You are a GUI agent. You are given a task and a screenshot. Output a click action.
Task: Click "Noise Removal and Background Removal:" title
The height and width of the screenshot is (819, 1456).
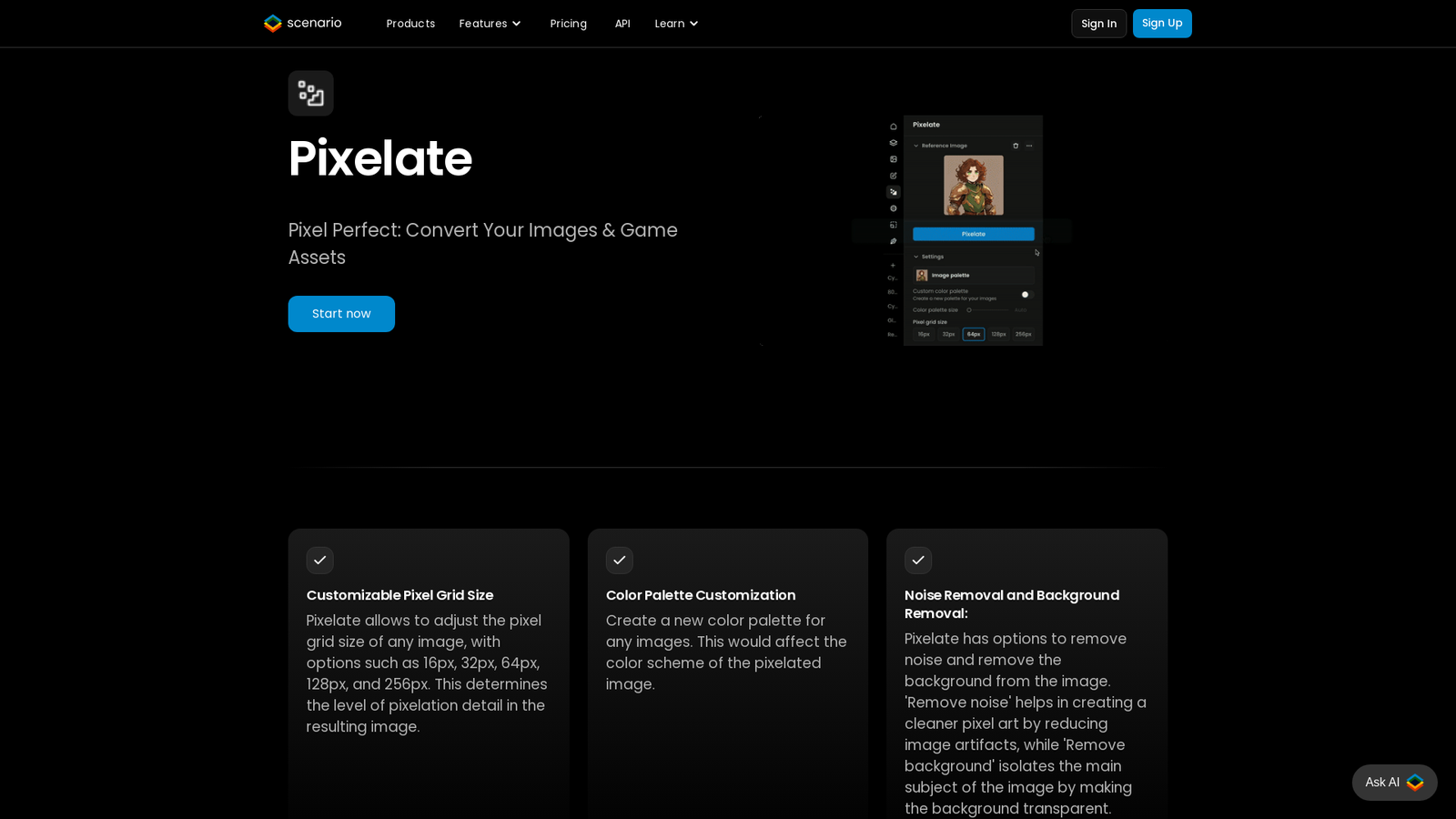pos(1012,604)
